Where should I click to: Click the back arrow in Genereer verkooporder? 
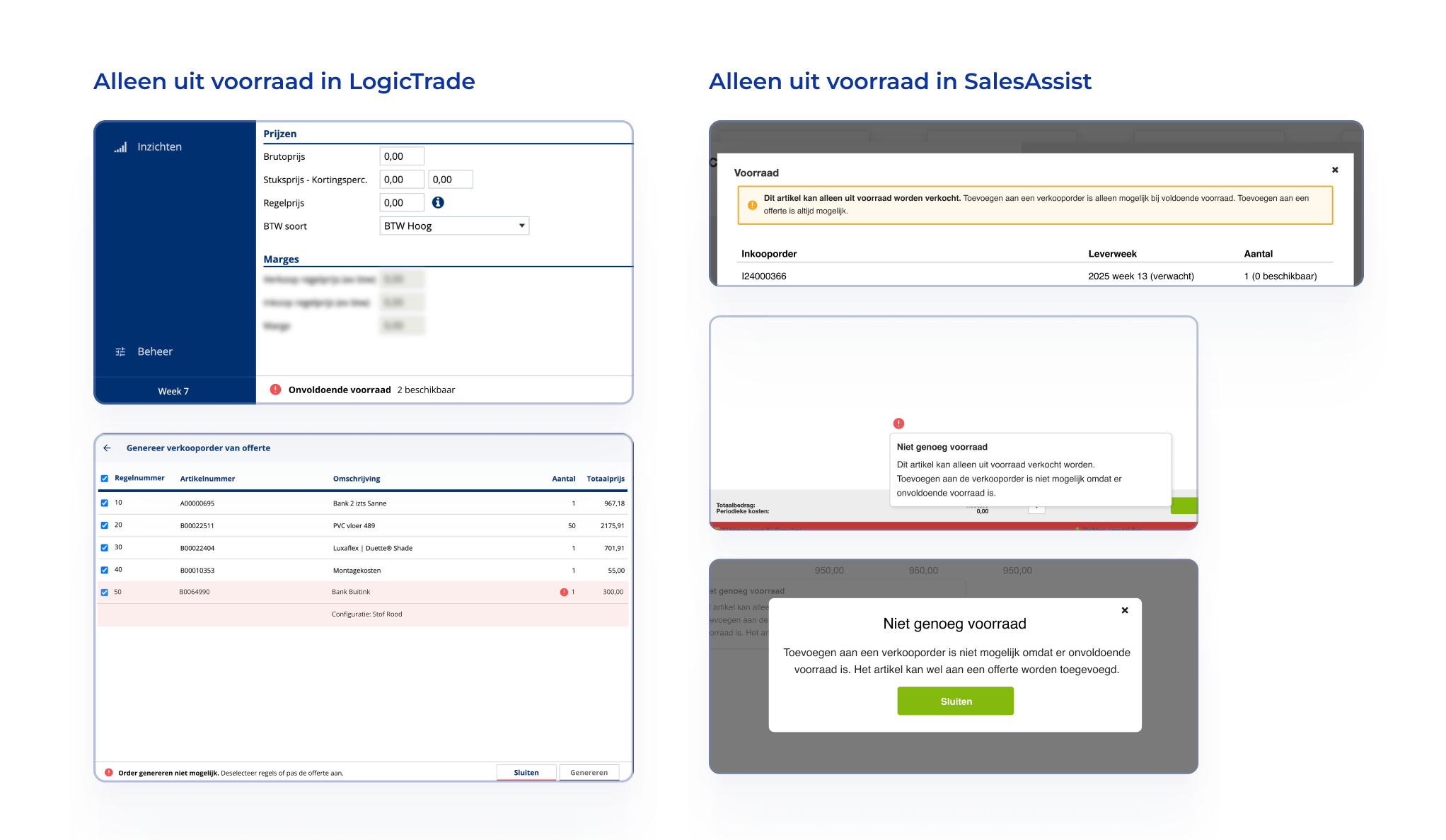[107, 448]
